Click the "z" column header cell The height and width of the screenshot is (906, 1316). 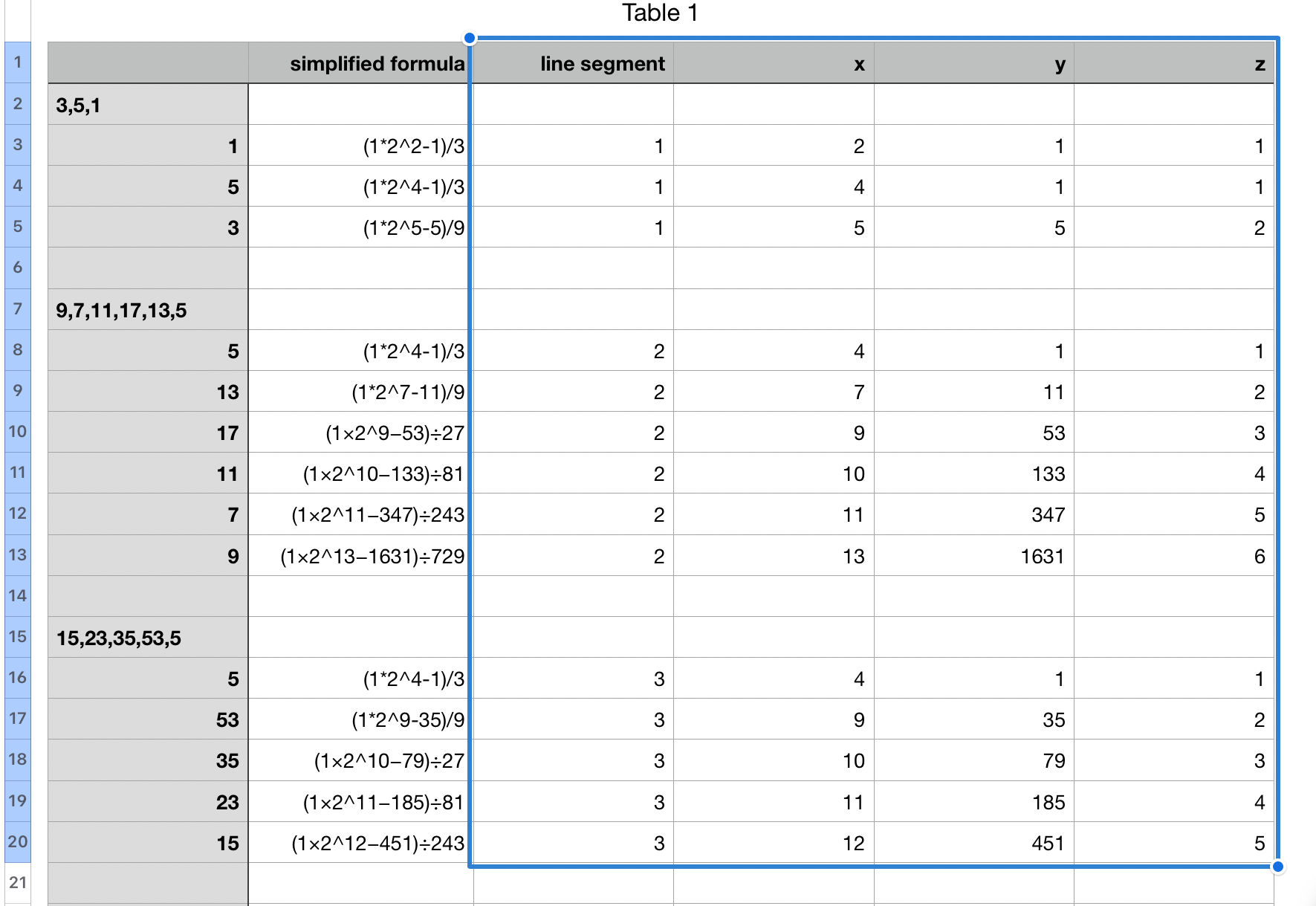coord(1174,64)
